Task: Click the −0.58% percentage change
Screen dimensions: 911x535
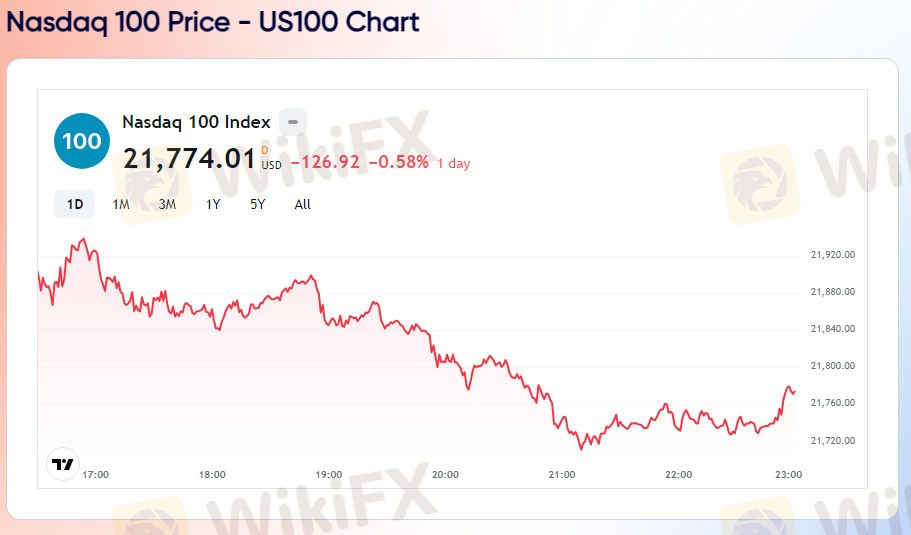Action: click(398, 162)
